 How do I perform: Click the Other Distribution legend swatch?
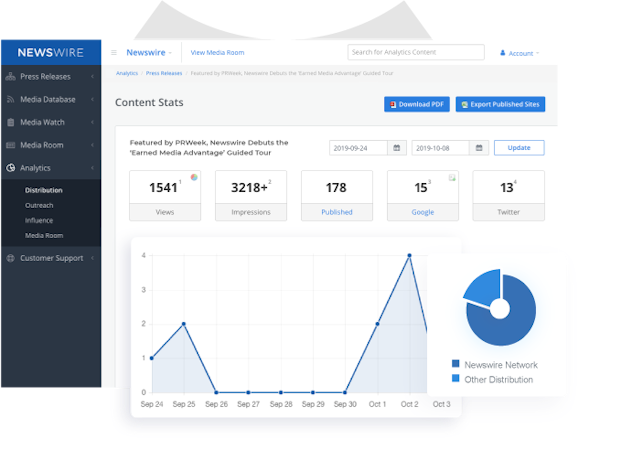pyautogui.click(x=456, y=378)
